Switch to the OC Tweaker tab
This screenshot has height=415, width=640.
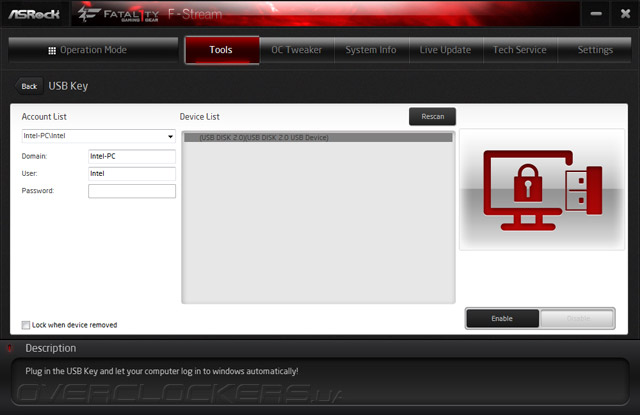pyautogui.click(x=297, y=50)
